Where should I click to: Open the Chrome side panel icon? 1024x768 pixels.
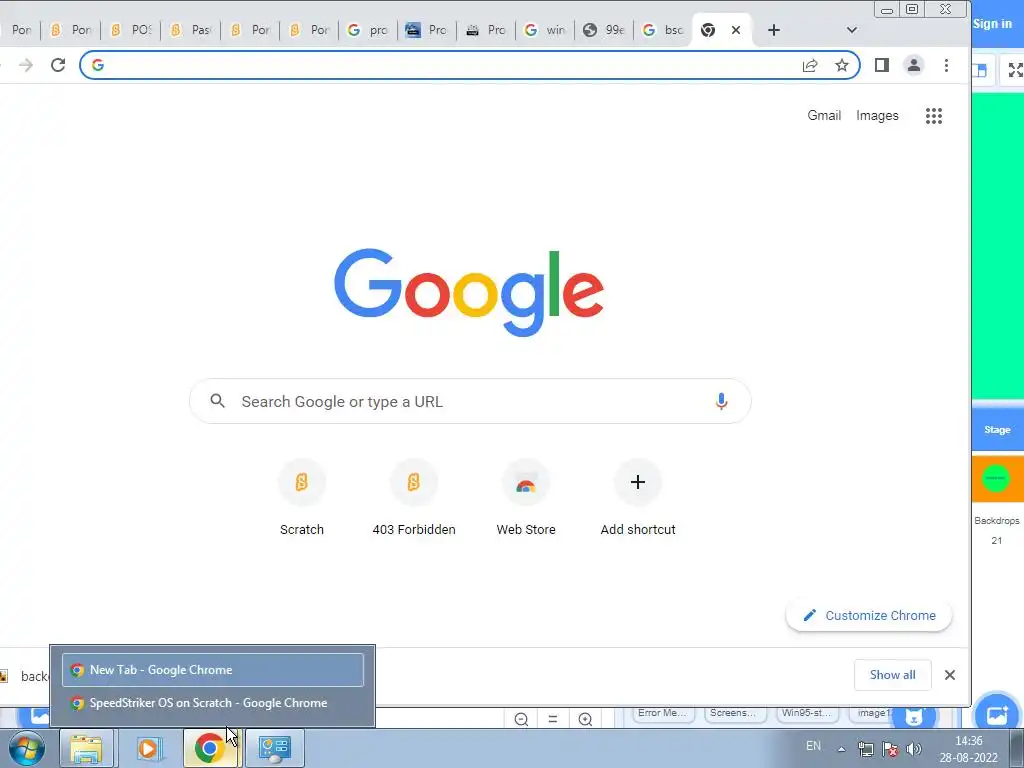coord(882,65)
